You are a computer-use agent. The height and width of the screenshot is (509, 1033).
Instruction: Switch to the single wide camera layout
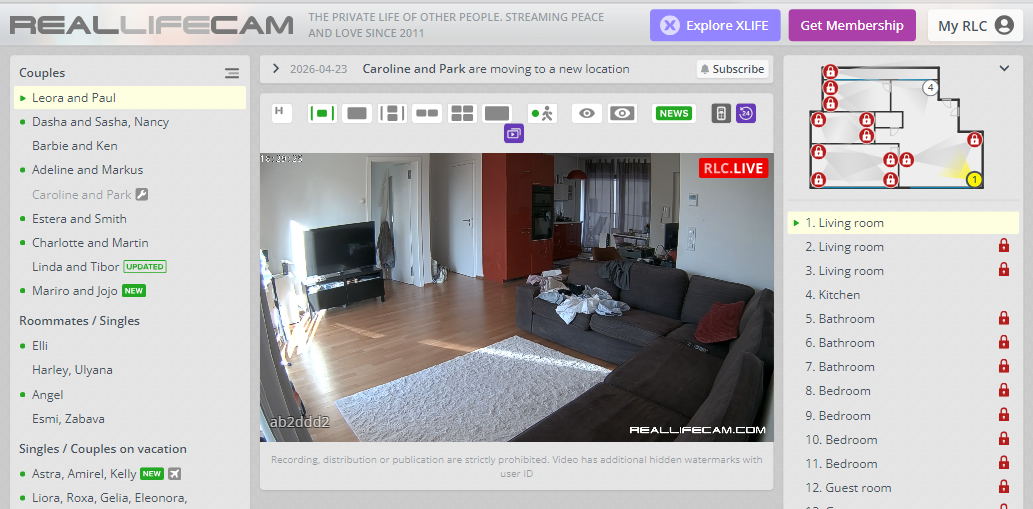pos(356,113)
